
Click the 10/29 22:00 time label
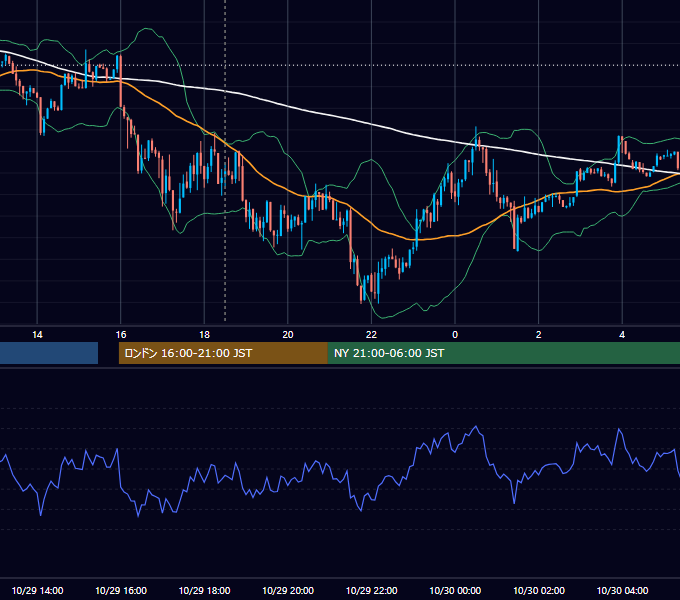(371, 590)
